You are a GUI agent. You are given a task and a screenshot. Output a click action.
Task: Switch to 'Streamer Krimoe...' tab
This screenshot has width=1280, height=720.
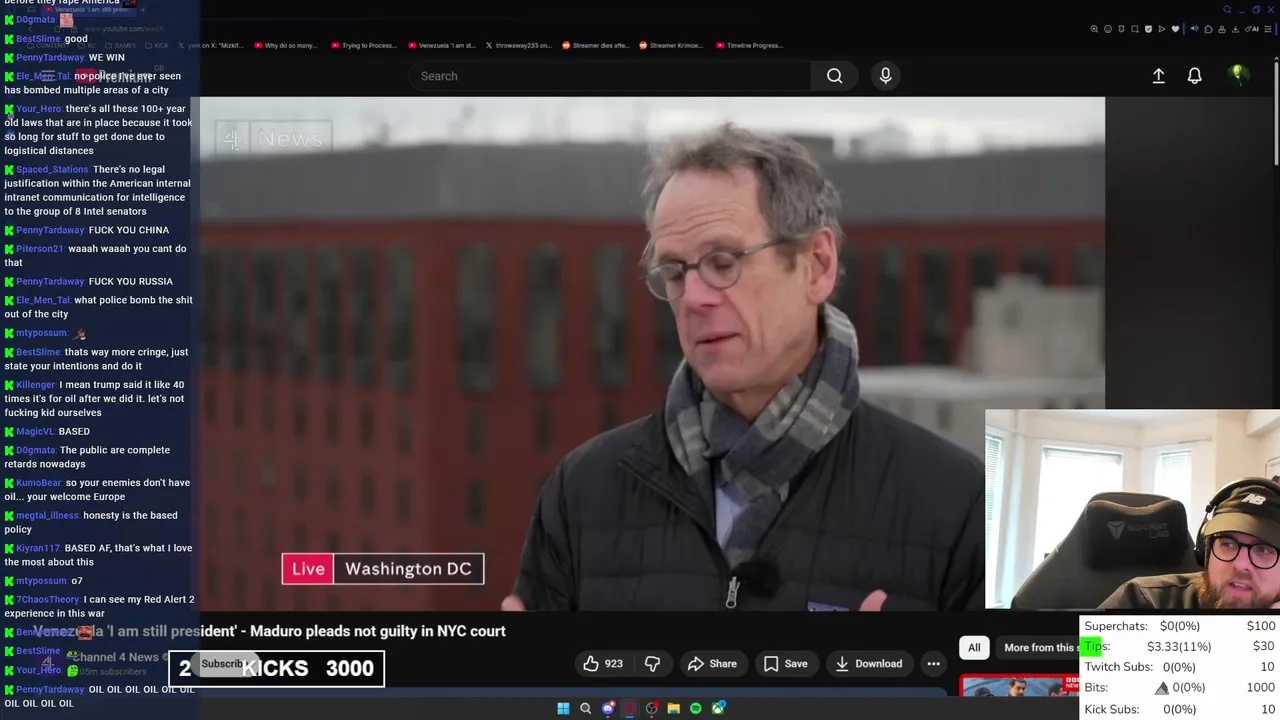pyautogui.click(x=671, y=45)
